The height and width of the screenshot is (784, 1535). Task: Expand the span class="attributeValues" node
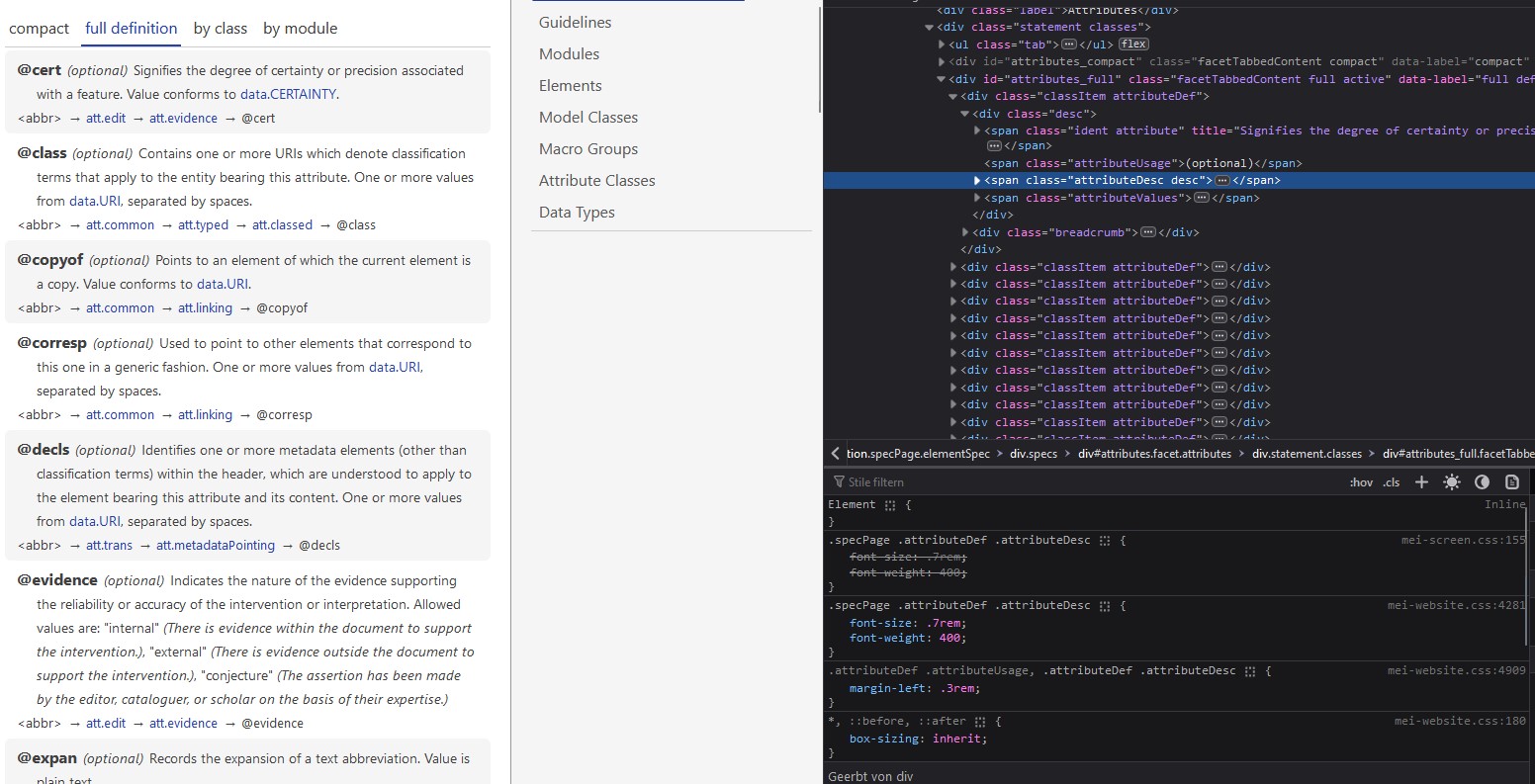[977, 198]
